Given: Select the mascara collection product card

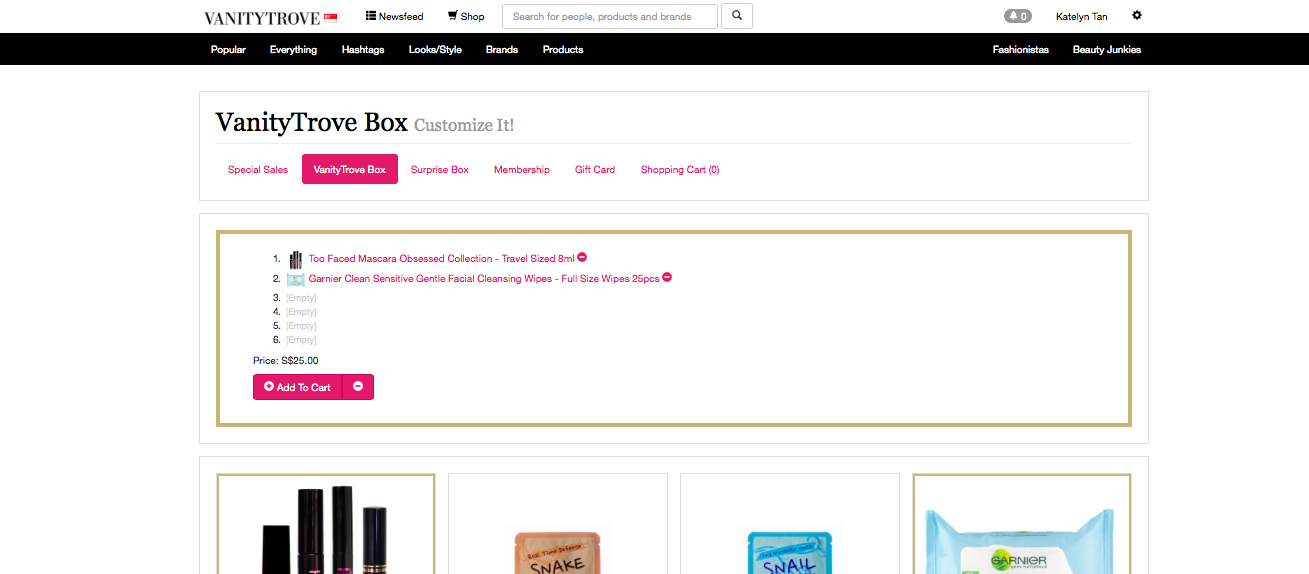Looking at the screenshot, I should 326,524.
